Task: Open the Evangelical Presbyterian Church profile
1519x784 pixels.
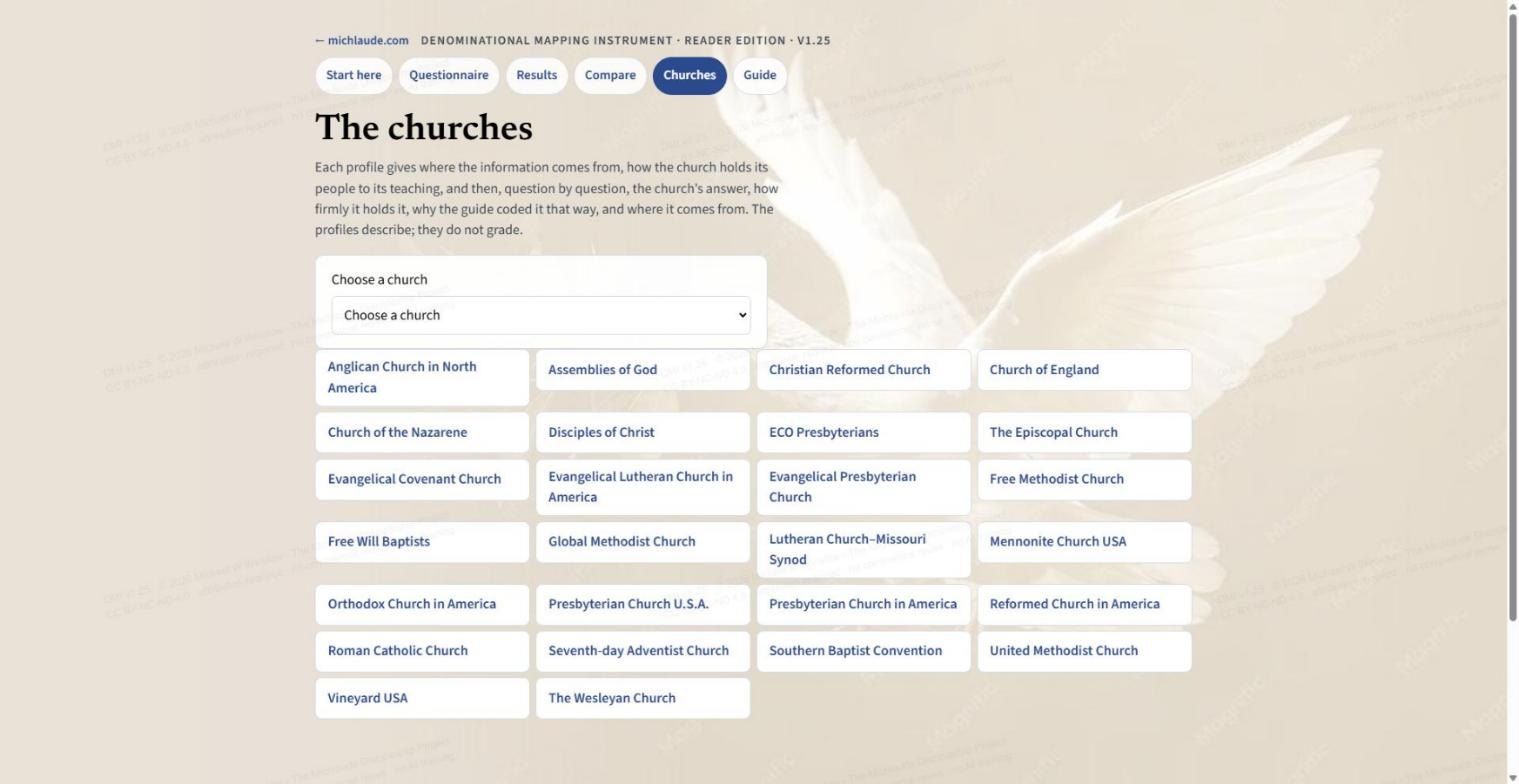Action: tap(864, 487)
